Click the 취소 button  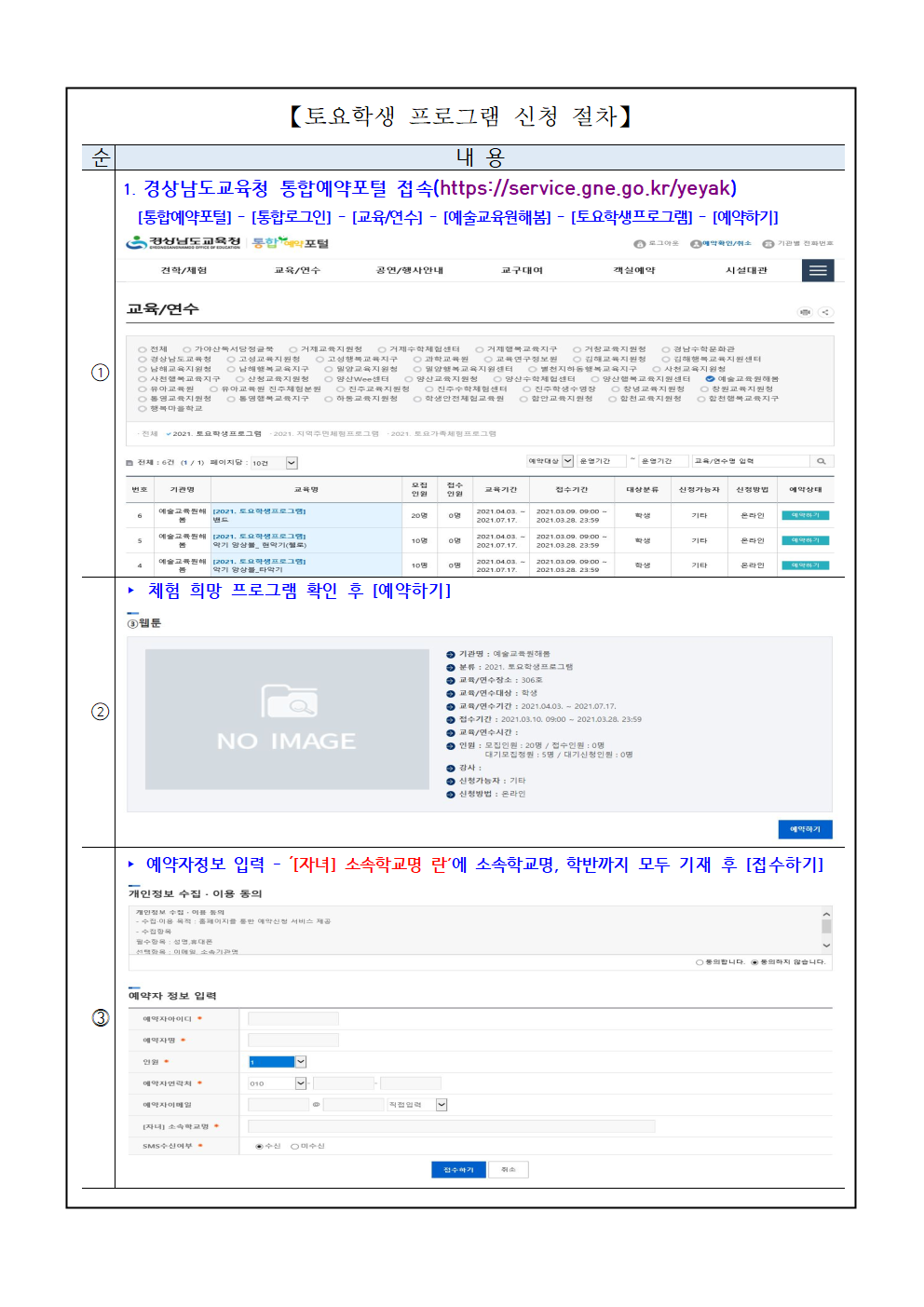(x=509, y=1169)
